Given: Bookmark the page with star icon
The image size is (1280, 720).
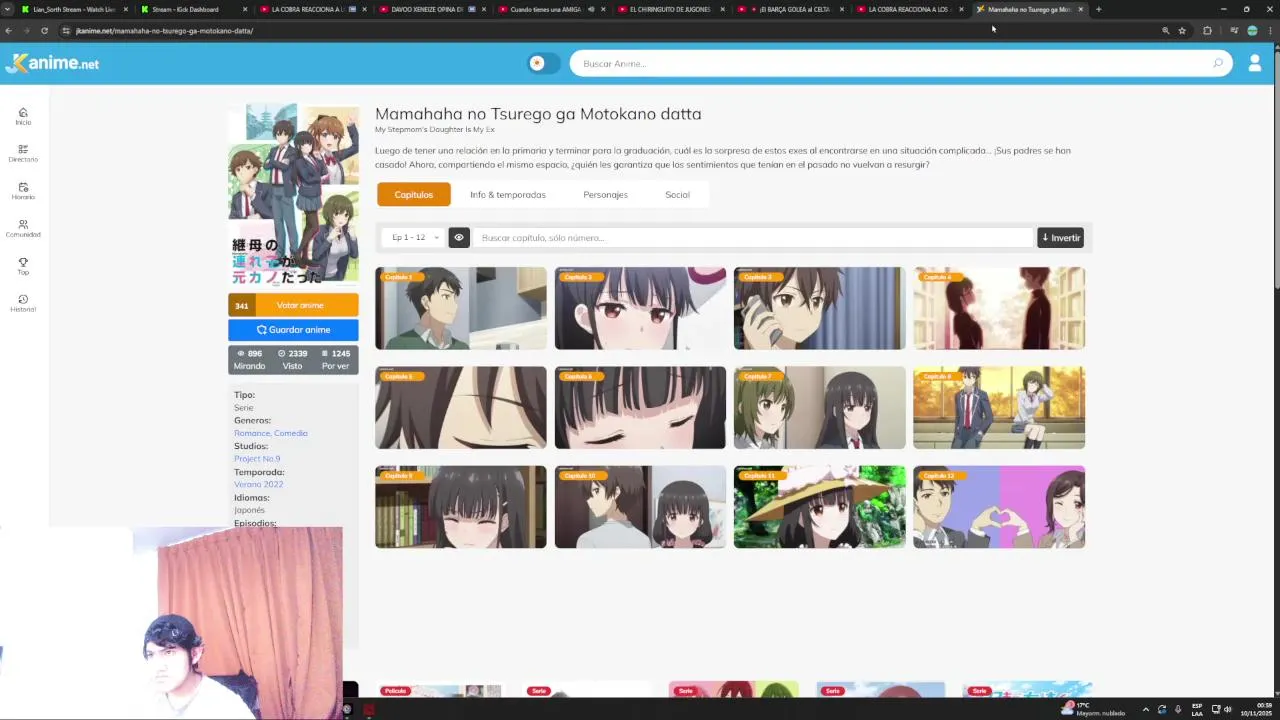Looking at the screenshot, I should click(x=1182, y=31).
